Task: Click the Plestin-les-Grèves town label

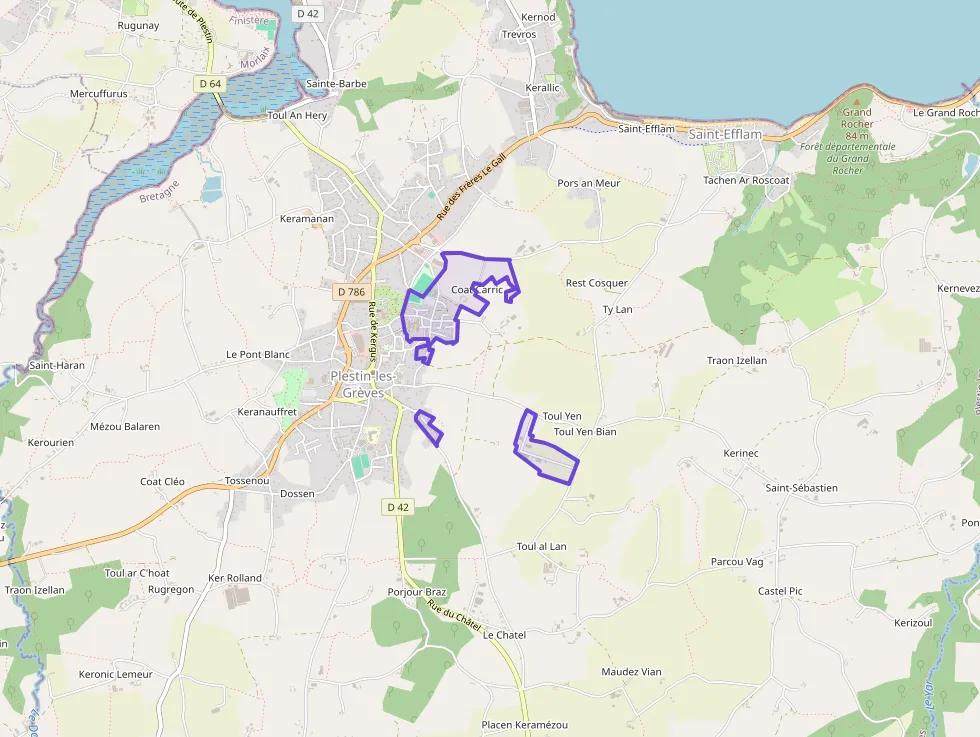Action: [363, 384]
